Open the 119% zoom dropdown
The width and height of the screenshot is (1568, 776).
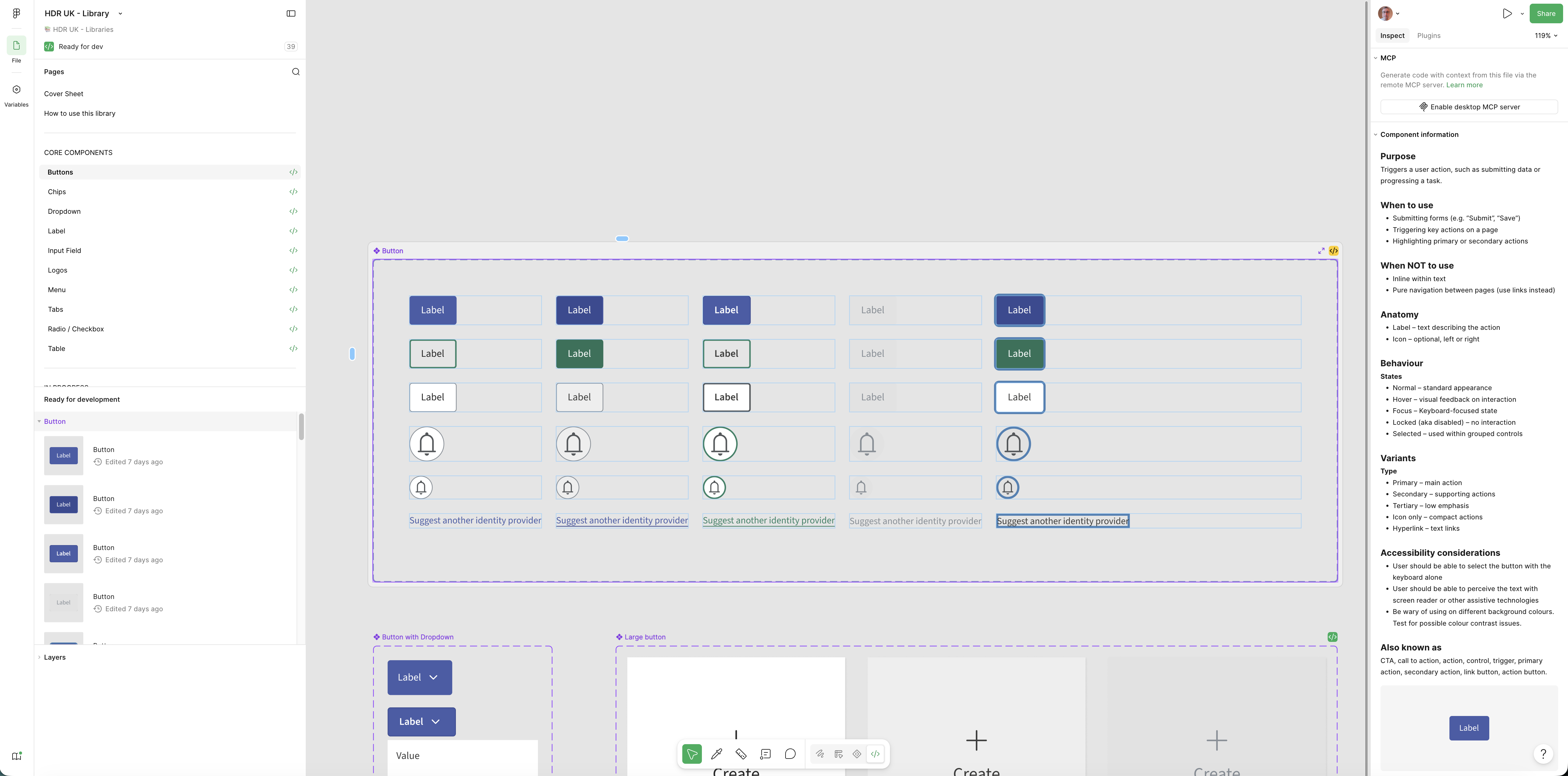pyautogui.click(x=1546, y=36)
